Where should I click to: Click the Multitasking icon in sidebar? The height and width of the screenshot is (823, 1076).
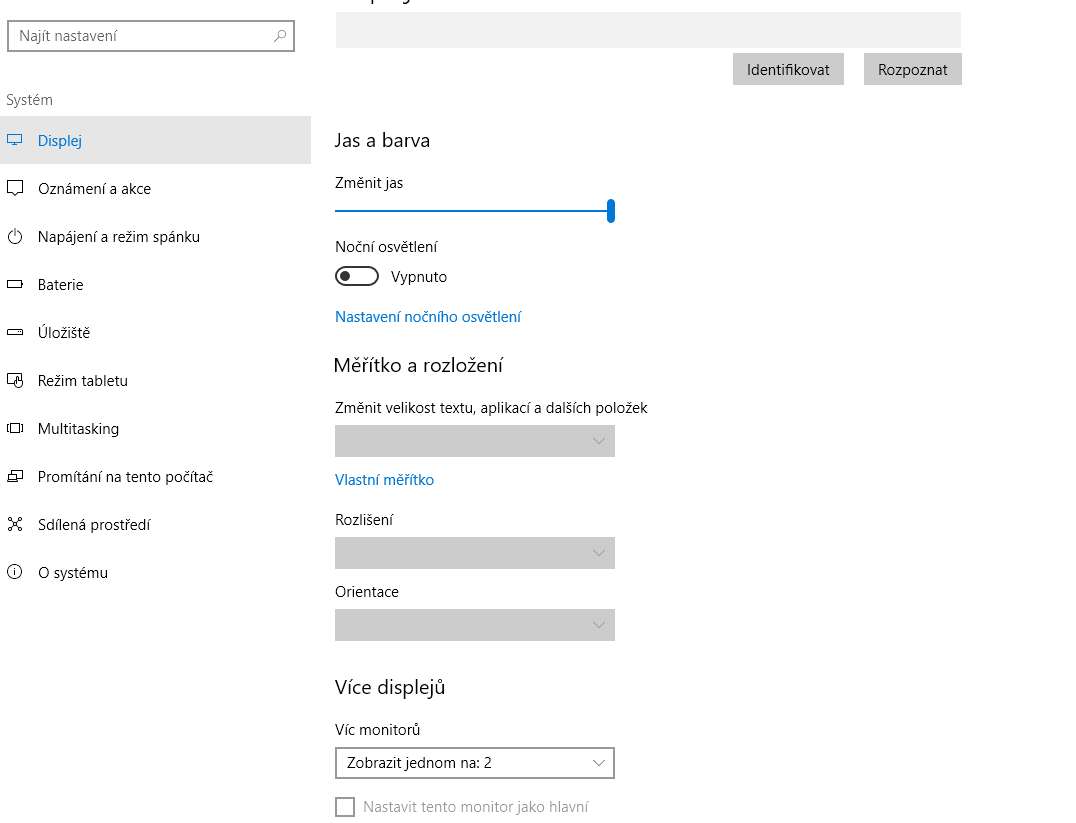point(15,429)
